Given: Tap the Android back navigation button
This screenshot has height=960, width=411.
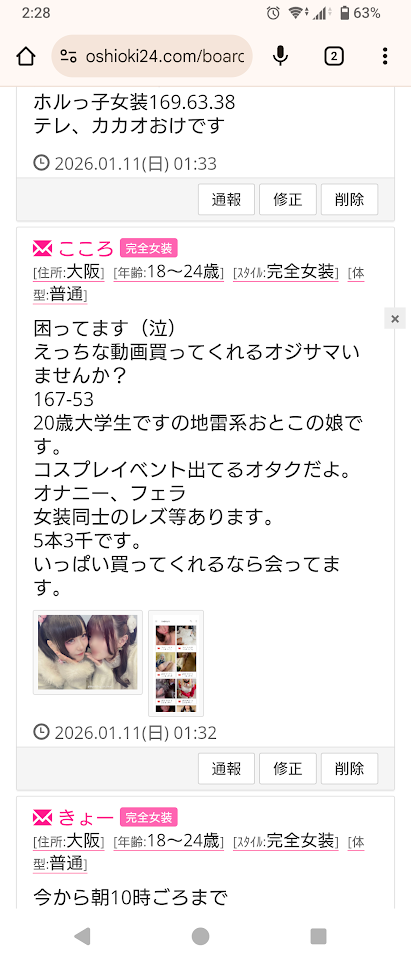Looking at the screenshot, I should [81, 936].
